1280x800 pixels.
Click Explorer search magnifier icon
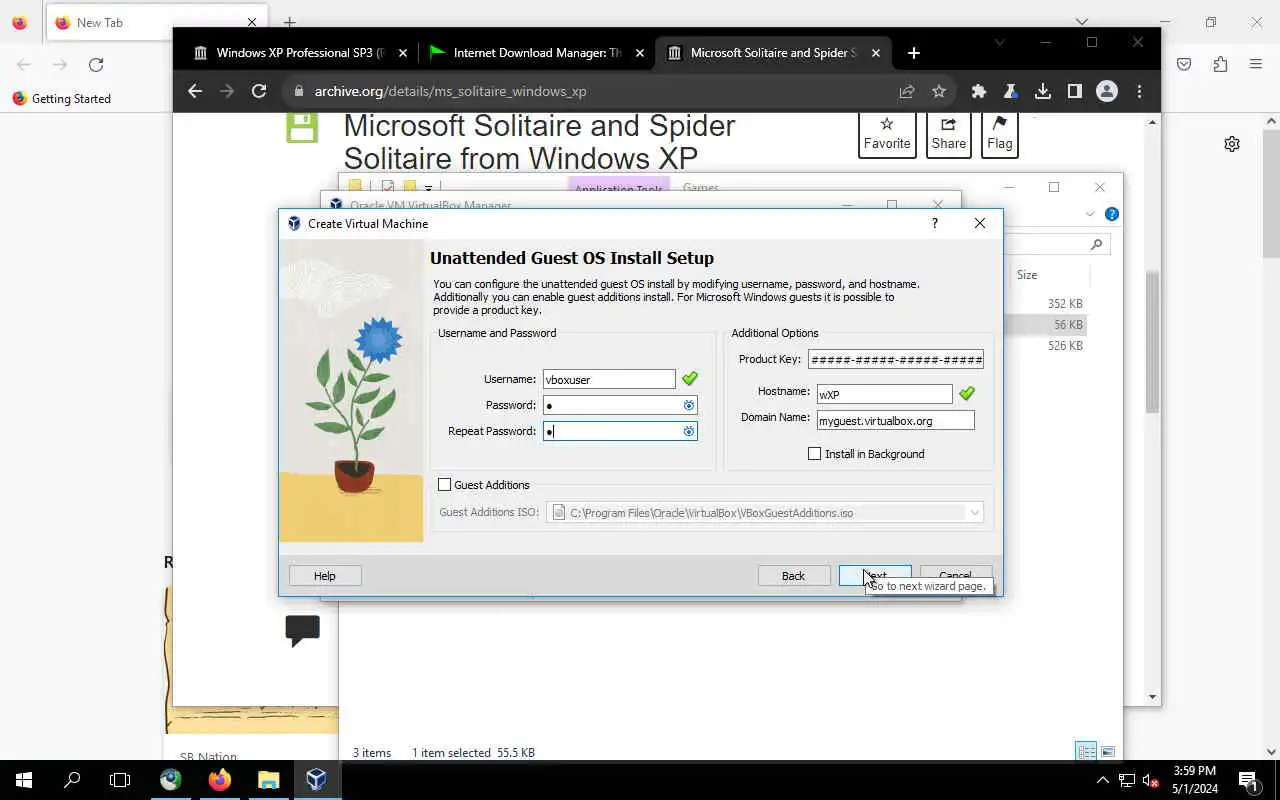1096,244
